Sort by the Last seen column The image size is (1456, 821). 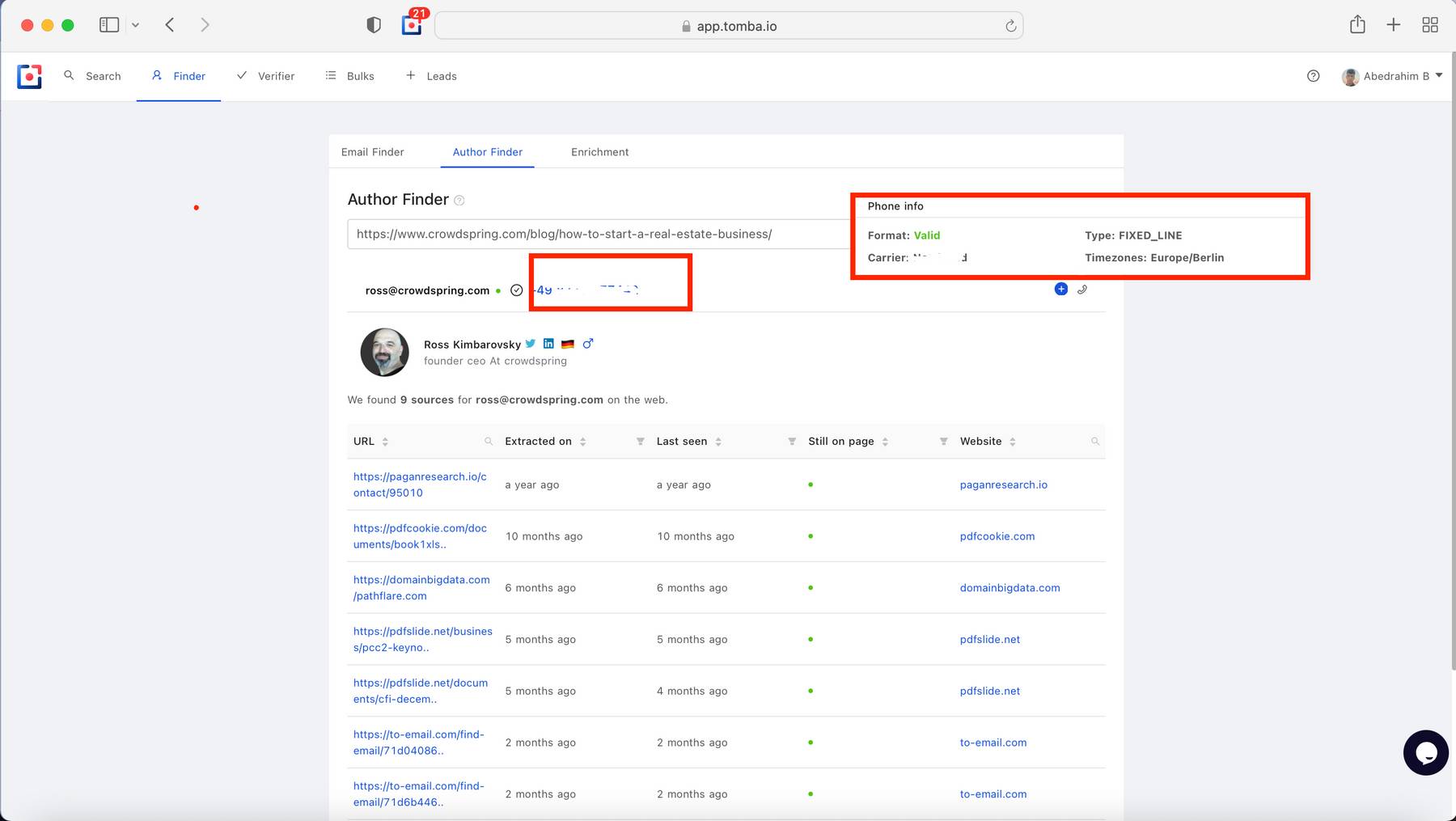point(718,442)
